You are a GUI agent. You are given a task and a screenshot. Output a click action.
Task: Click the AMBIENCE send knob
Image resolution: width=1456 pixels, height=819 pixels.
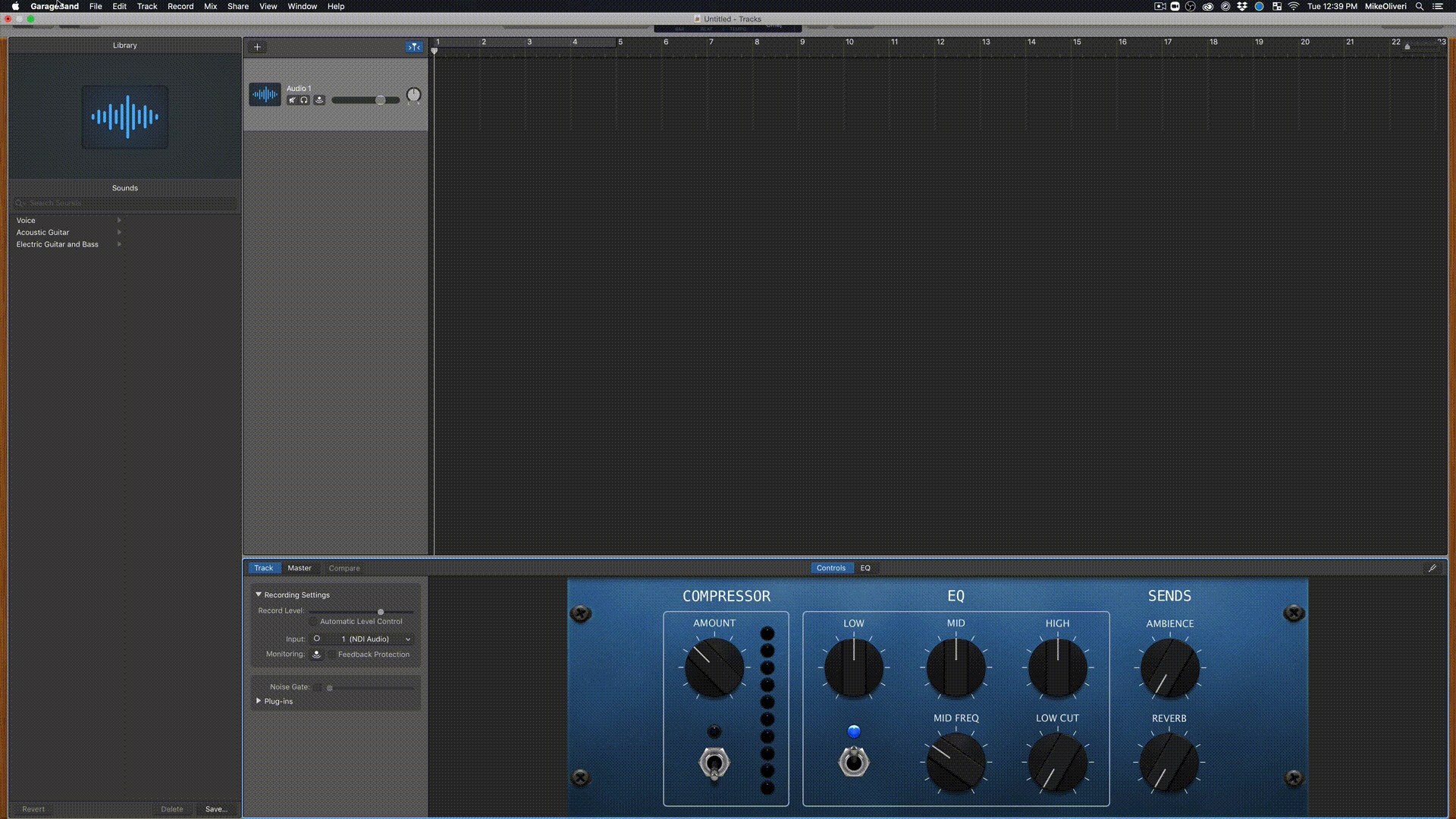point(1170,668)
